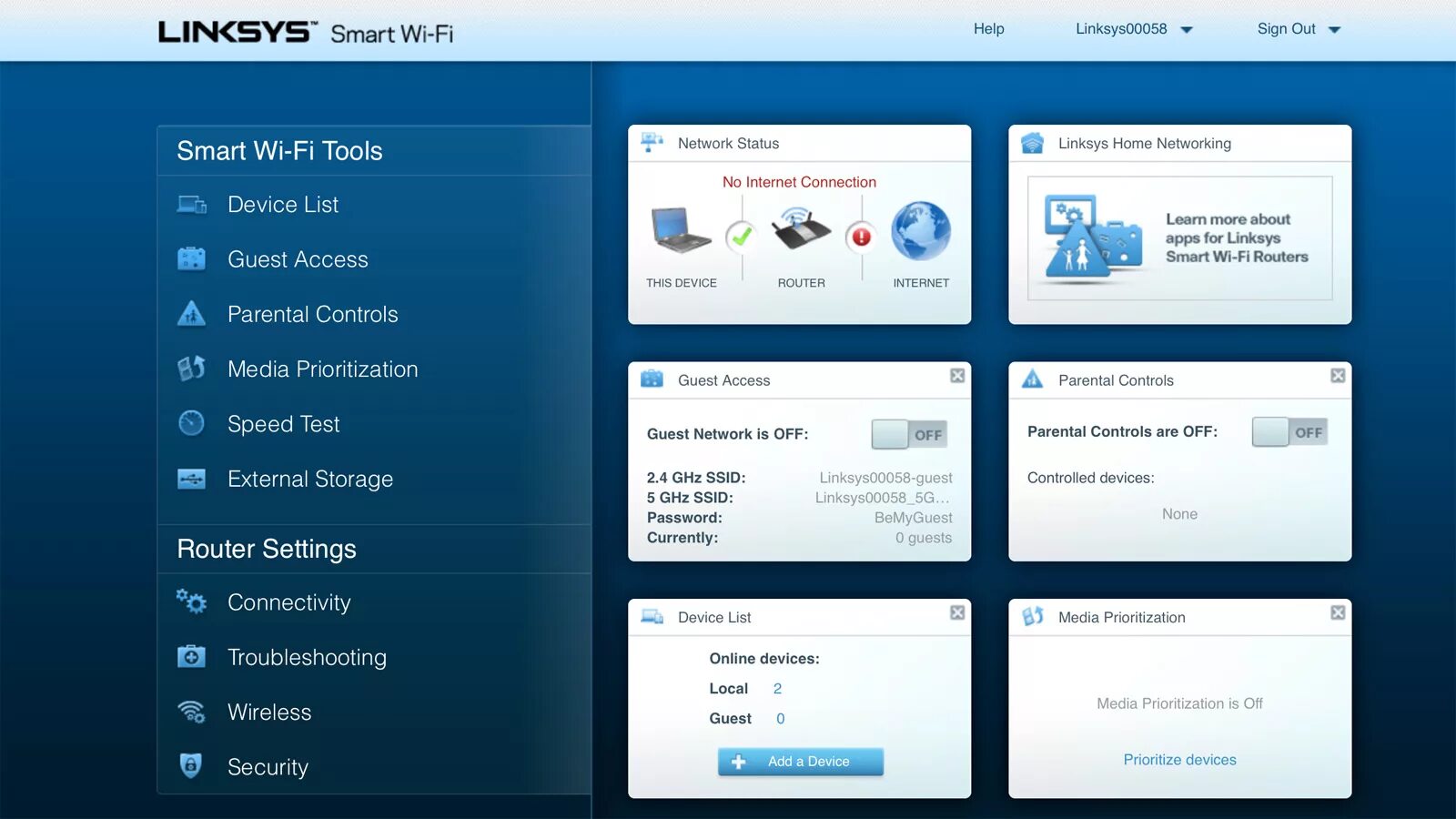Click the Network Status widget header icon
Screen dimensions: 1456x819
point(652,143)
